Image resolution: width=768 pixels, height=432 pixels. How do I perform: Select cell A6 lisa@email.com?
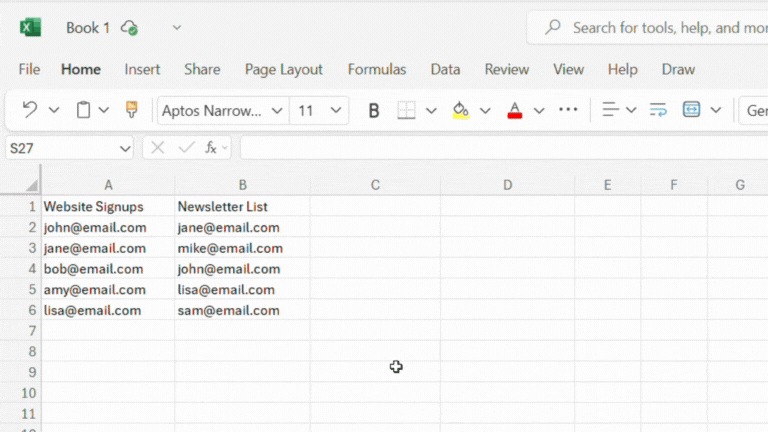(108, 311)
